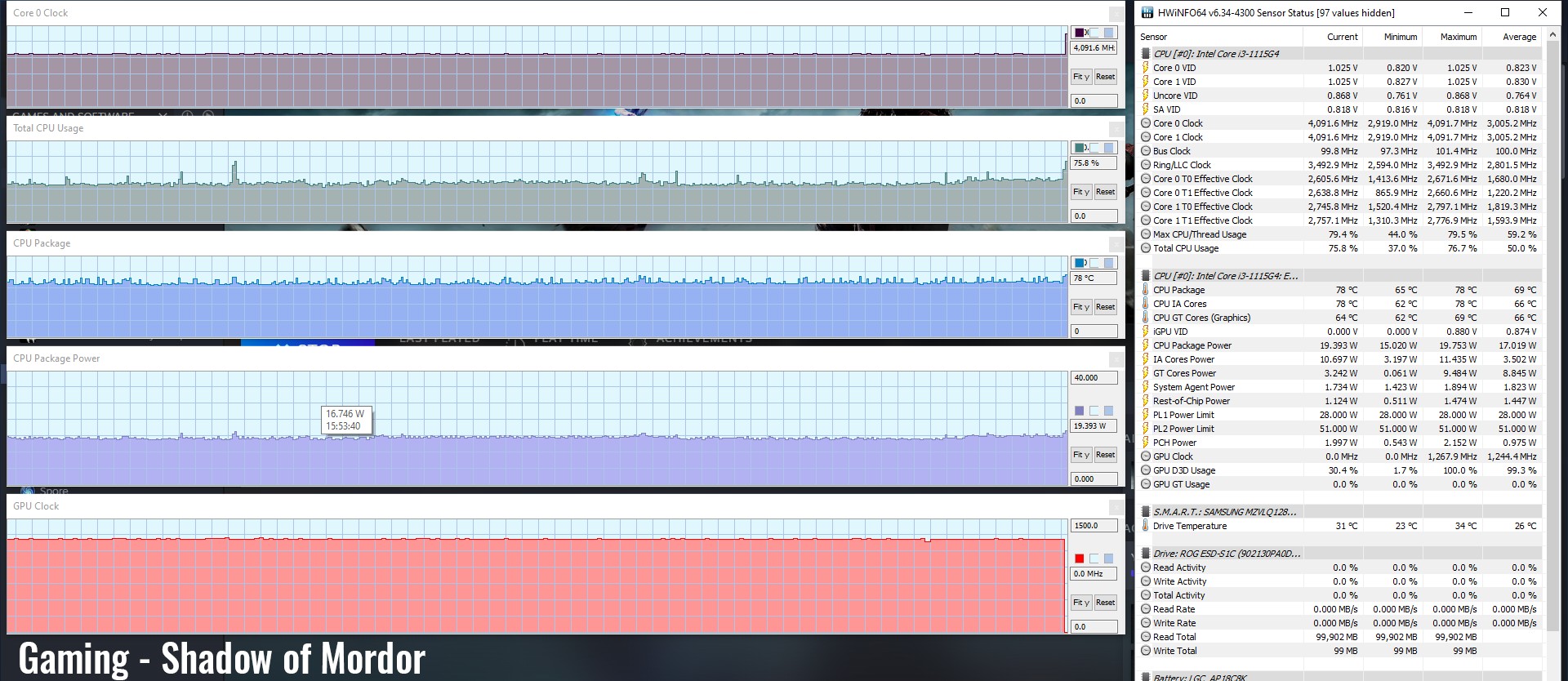Click the clock icon next to Bus Clock

pos(1146,151)
